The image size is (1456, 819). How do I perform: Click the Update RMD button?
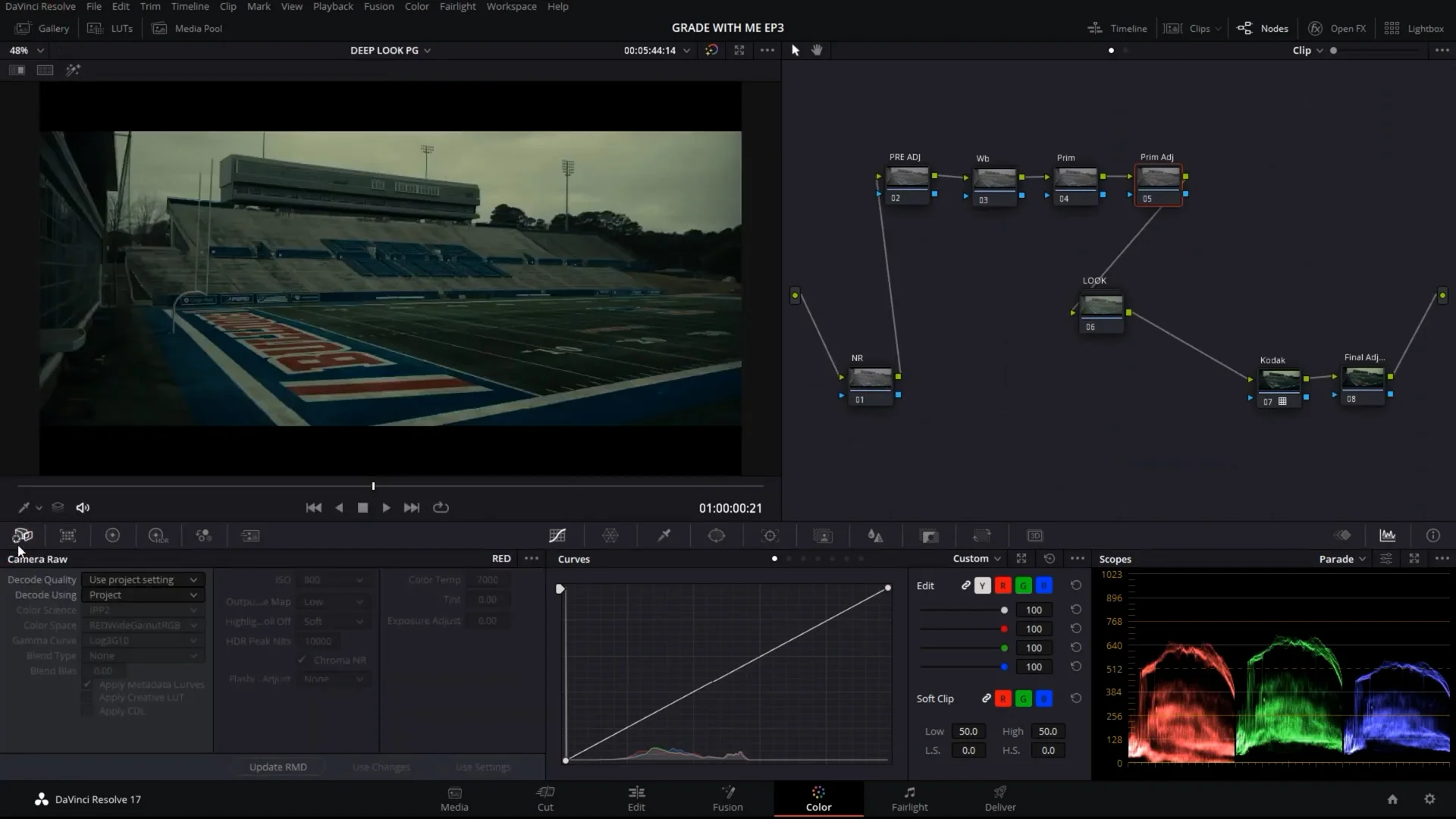pos(278,767)
